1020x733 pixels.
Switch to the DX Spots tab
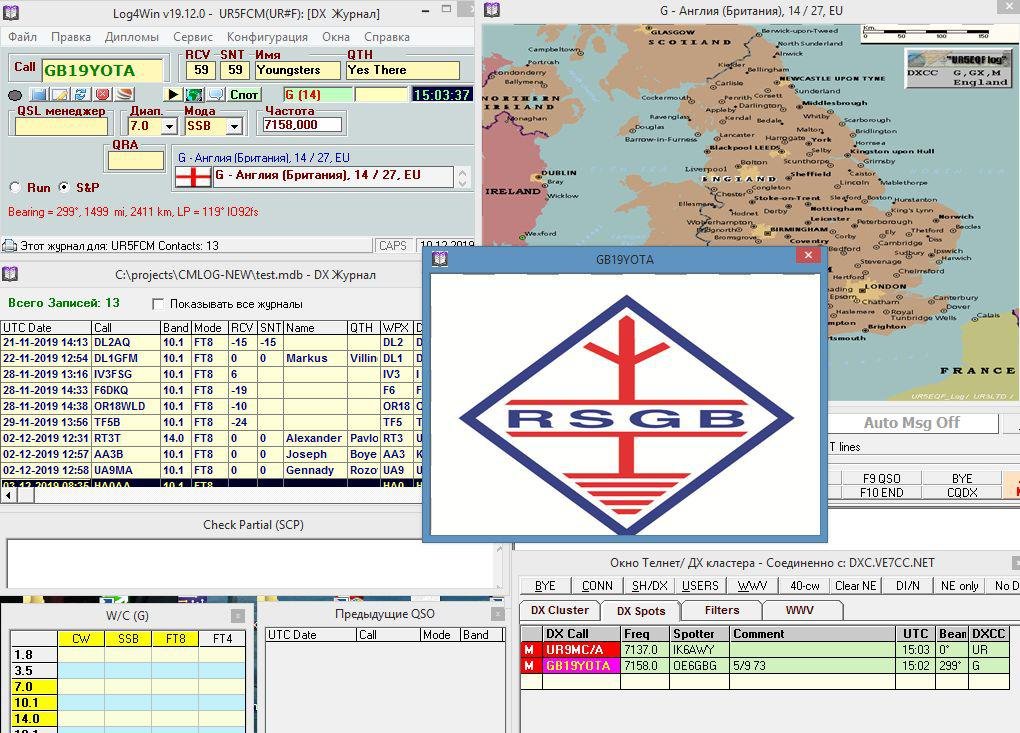tap(641, 611)
